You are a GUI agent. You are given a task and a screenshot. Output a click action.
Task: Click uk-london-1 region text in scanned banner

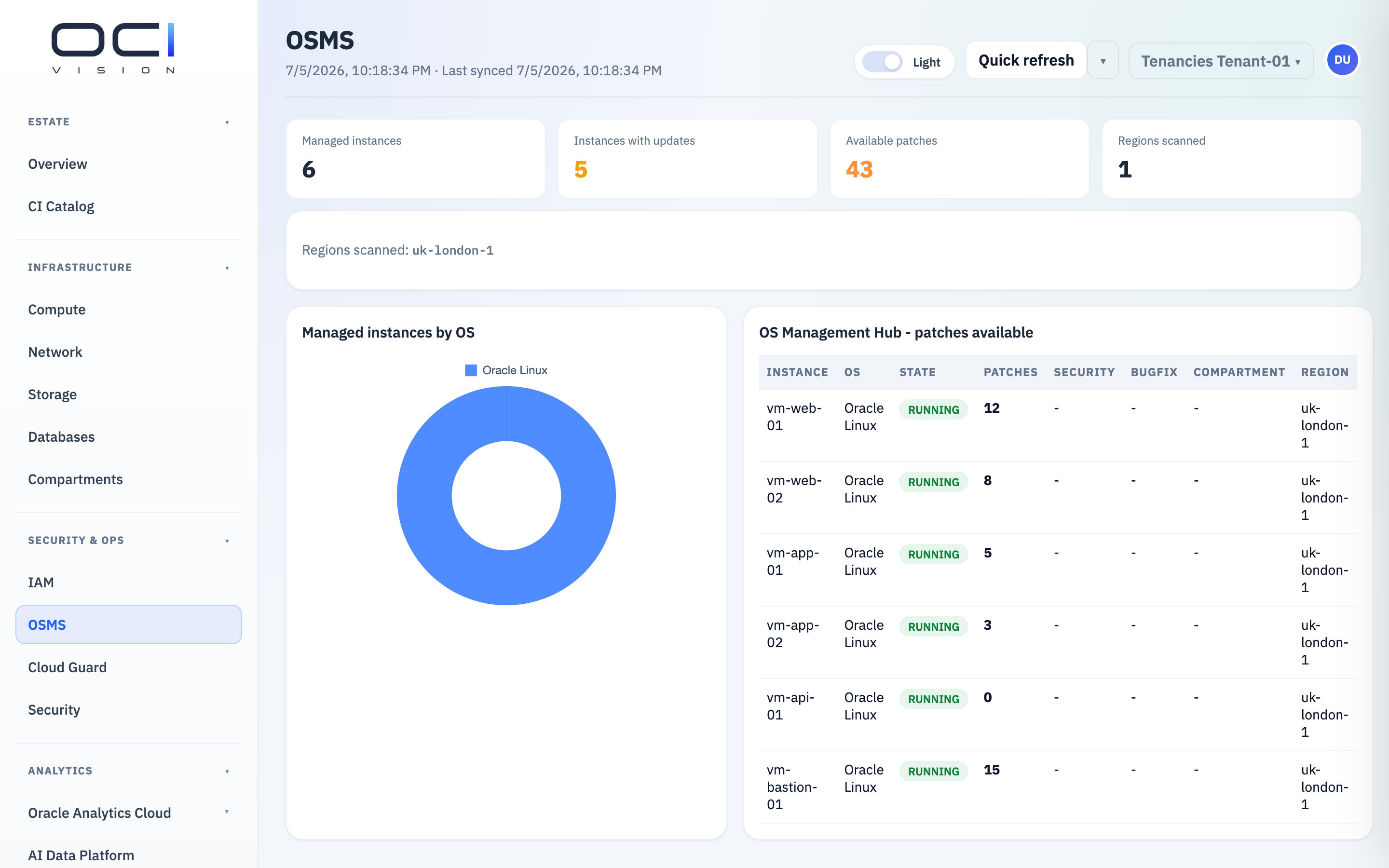452,251
